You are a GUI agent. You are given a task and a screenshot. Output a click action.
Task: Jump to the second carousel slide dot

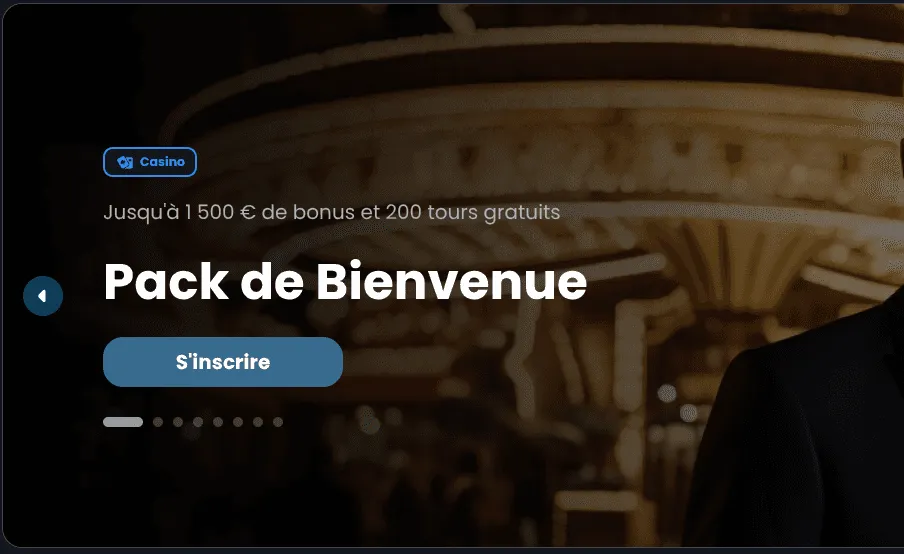(x=158, y=422)
